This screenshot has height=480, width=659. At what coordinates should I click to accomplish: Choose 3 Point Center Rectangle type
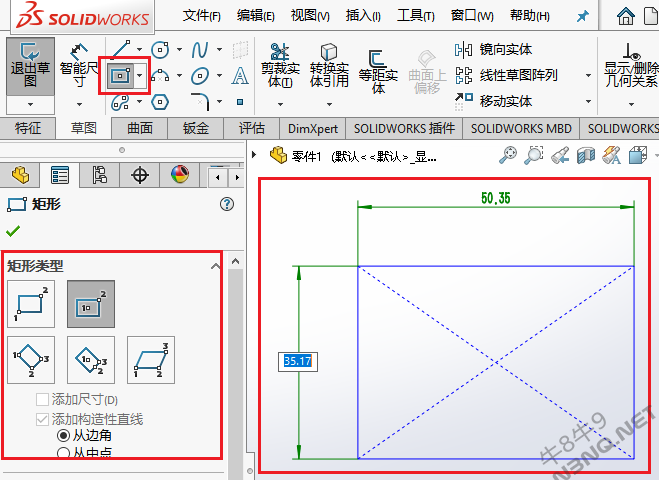coord(91,360)
